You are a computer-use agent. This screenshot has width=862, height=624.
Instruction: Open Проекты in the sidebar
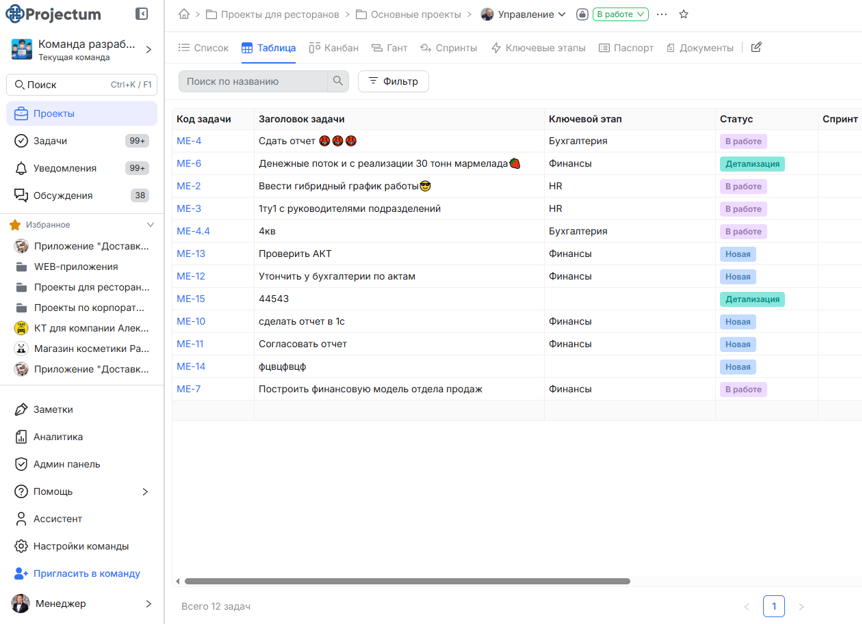click(81, 113)
